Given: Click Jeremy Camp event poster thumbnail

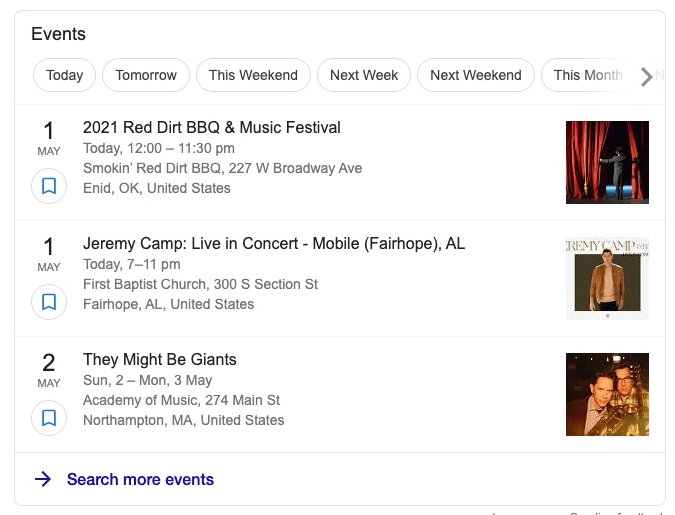Looking at the screenshot, I should click(607, 278).
